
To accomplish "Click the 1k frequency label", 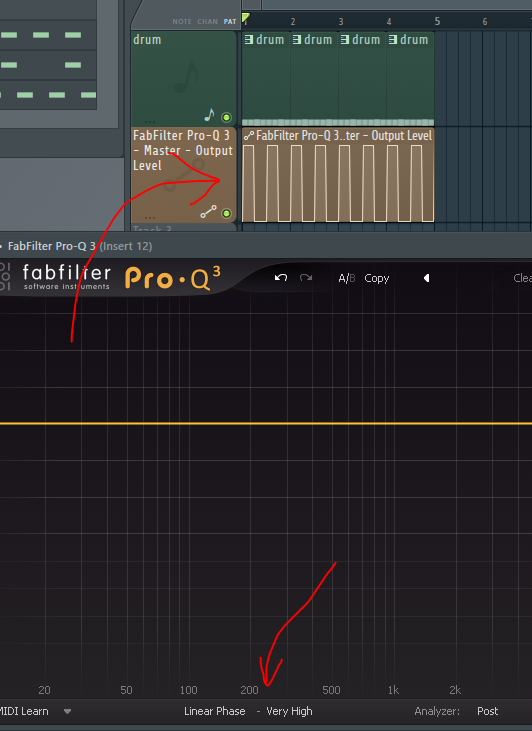I will [393, 690].
